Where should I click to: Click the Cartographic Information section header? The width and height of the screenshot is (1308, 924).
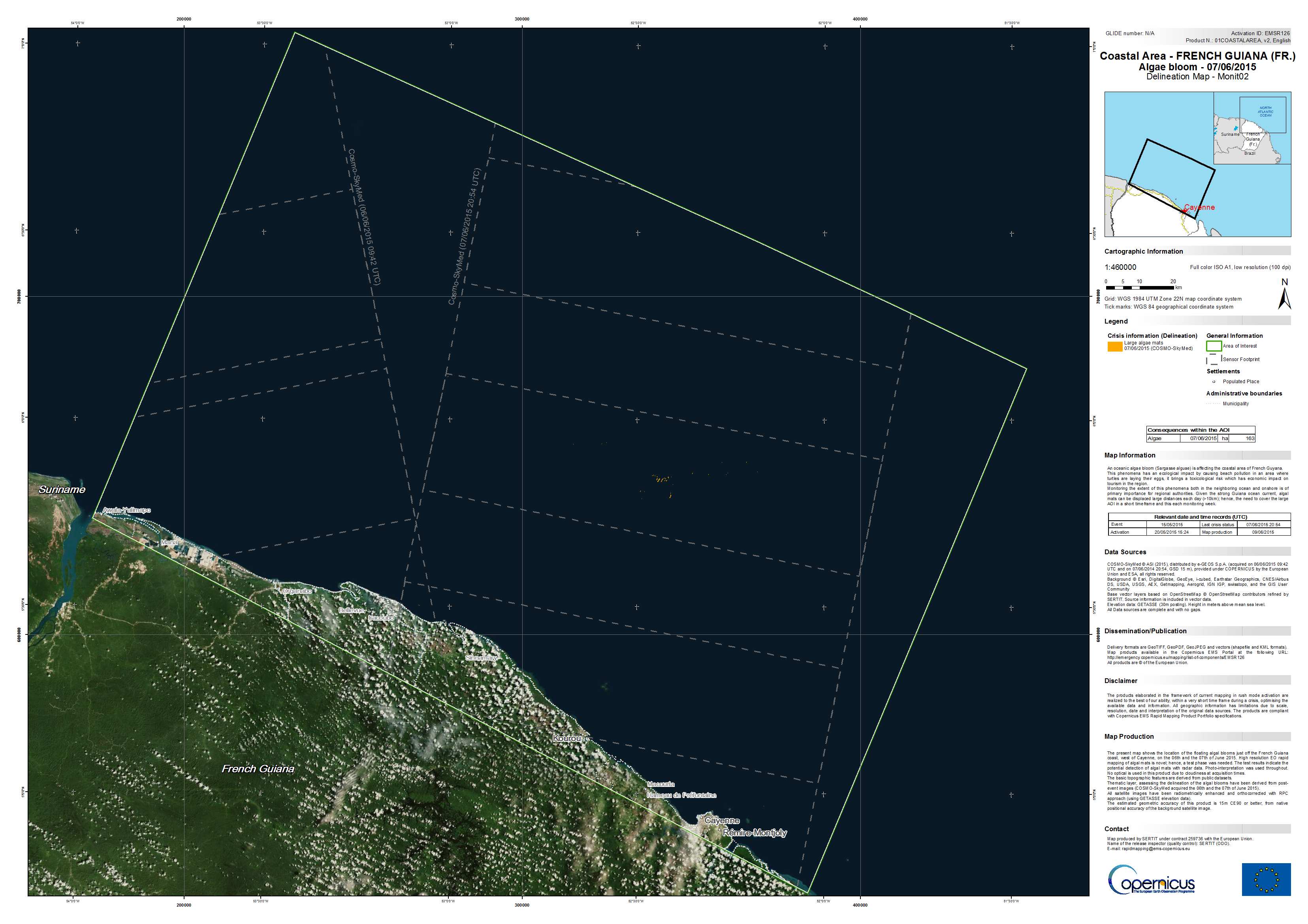tap(1143, 251)
